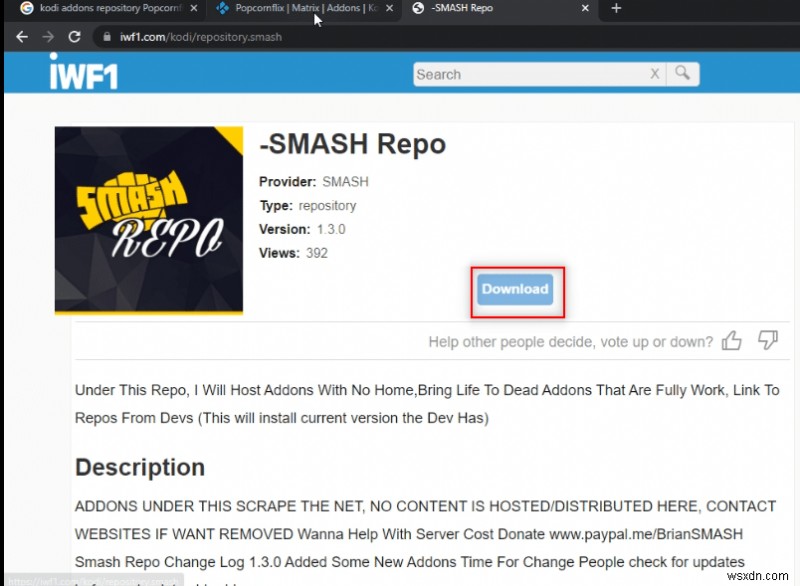Viewport: 800px width, 586px height.
Task: Click the SMASH Repo logo thumbnail
Action: click(x=149, y=220)
